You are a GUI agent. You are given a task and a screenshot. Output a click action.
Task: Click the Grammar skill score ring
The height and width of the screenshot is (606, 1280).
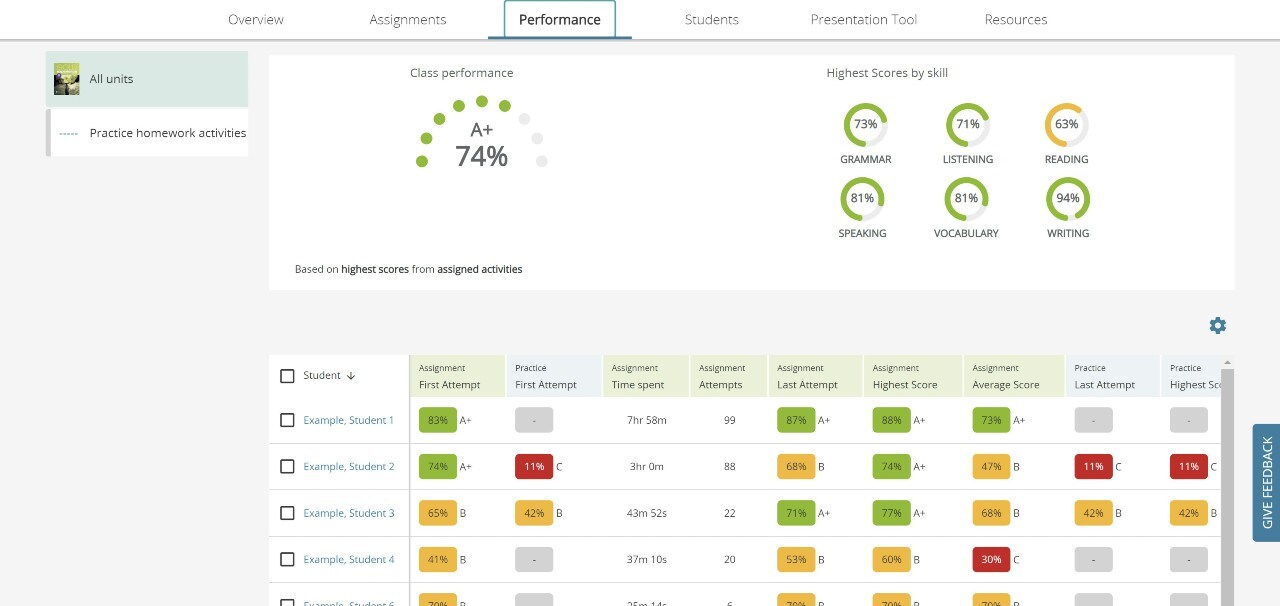pyautogui.click(x=865, y=125)
